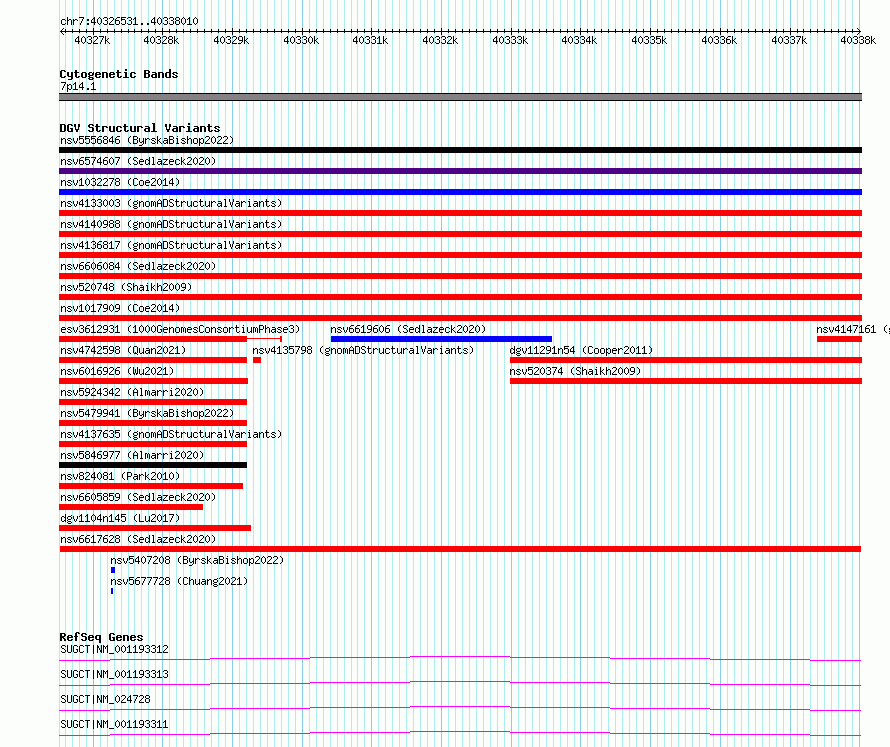890x747 pixels.
Task: Select the black bar under nsv5846977
Action: [153, 465]
